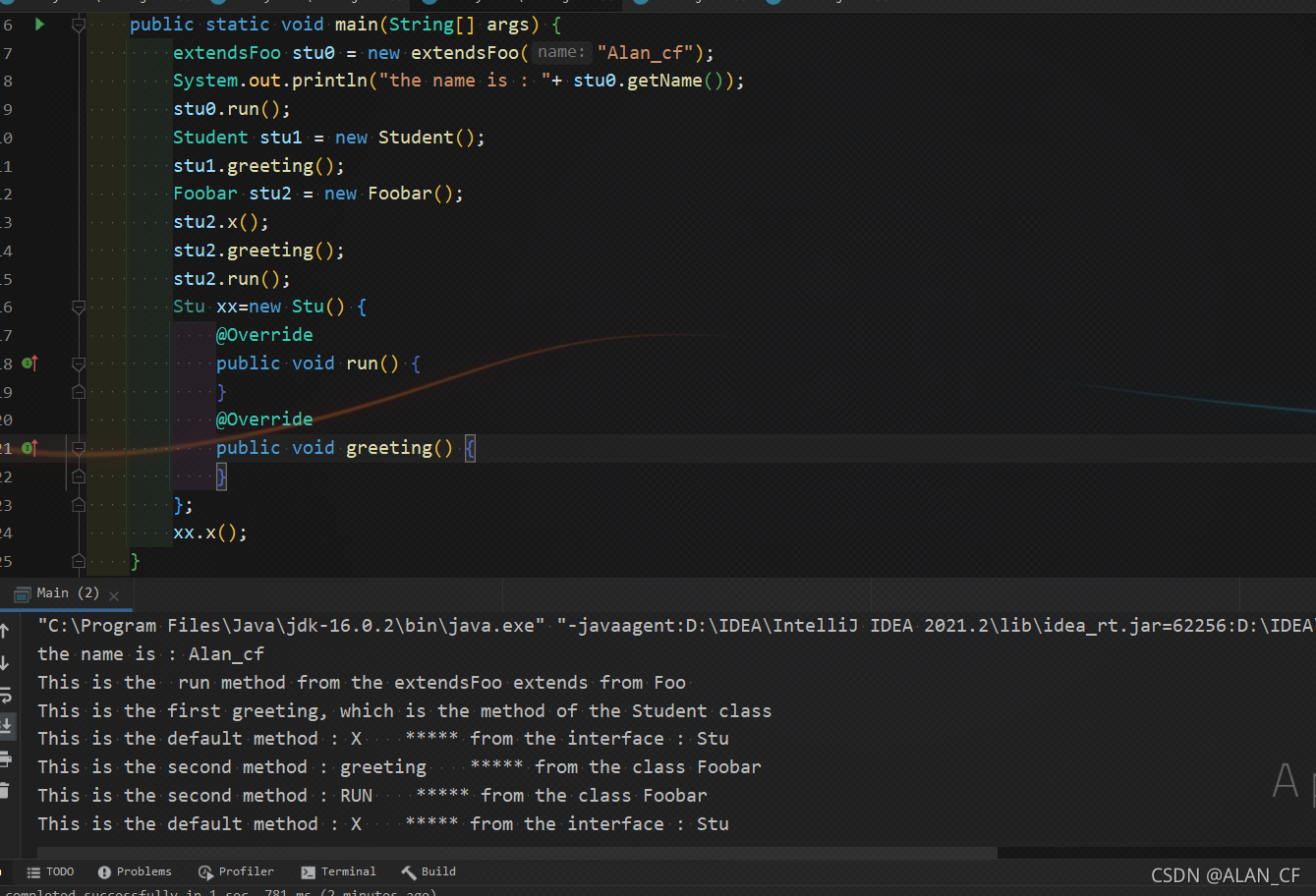Screen dimensions: 1316x896
Task: Click fold end marker at '};' line
Action: tap(79, 505)
